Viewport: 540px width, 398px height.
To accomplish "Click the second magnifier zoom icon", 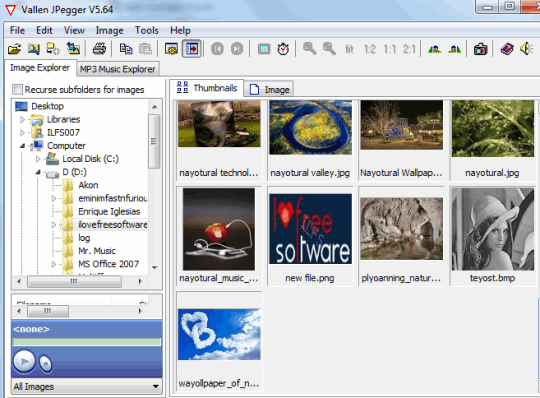I will [329, 49].
